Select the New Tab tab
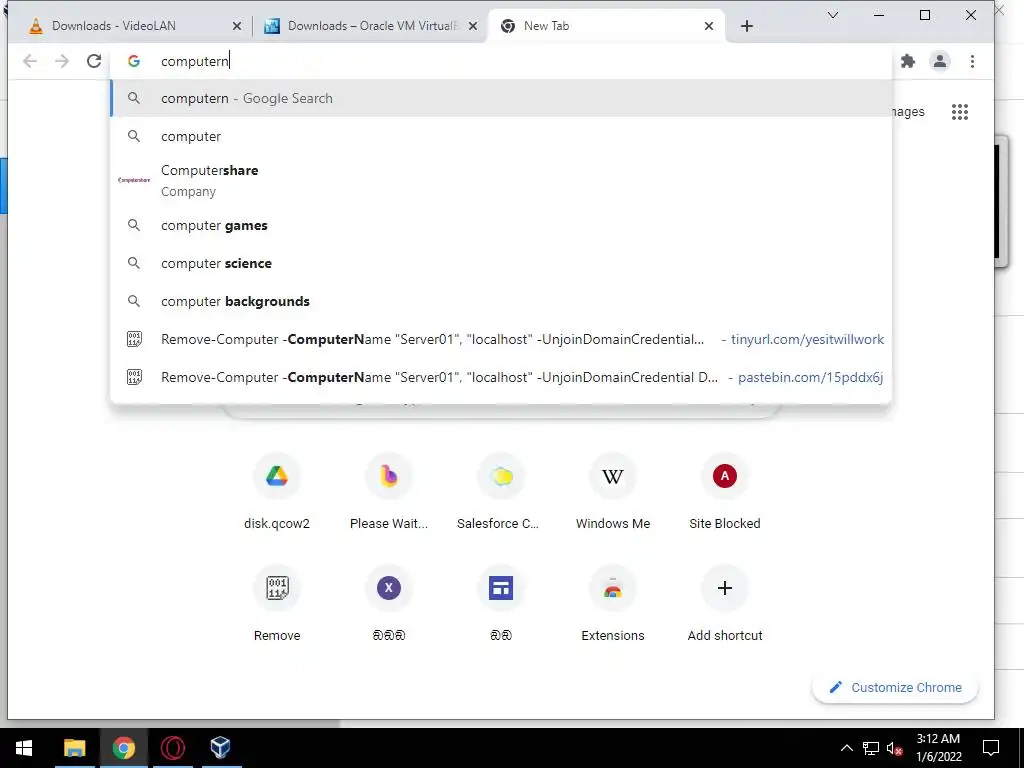1024x768 pixels. coord(605,26)
